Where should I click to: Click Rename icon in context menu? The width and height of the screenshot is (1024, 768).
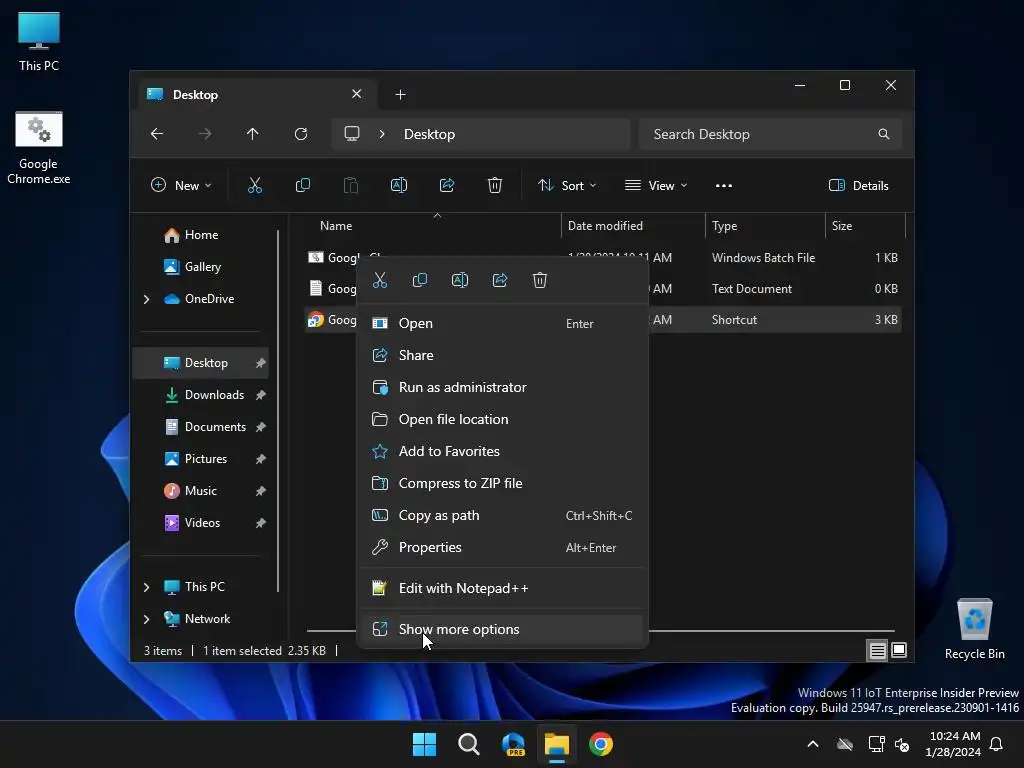pyautogui.click(x=460, y=280)
